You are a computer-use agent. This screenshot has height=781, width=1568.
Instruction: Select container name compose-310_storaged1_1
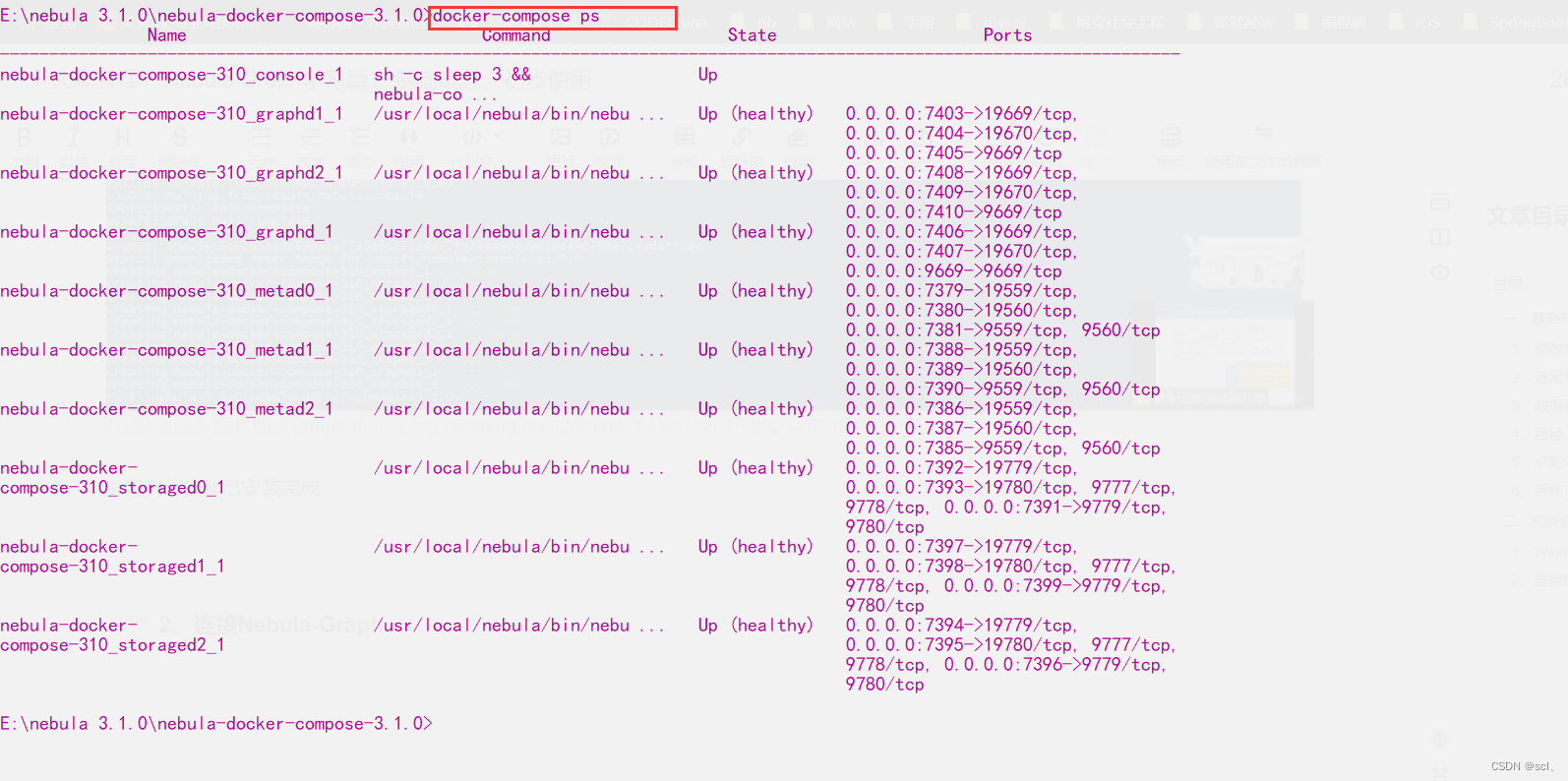point(112,567)
